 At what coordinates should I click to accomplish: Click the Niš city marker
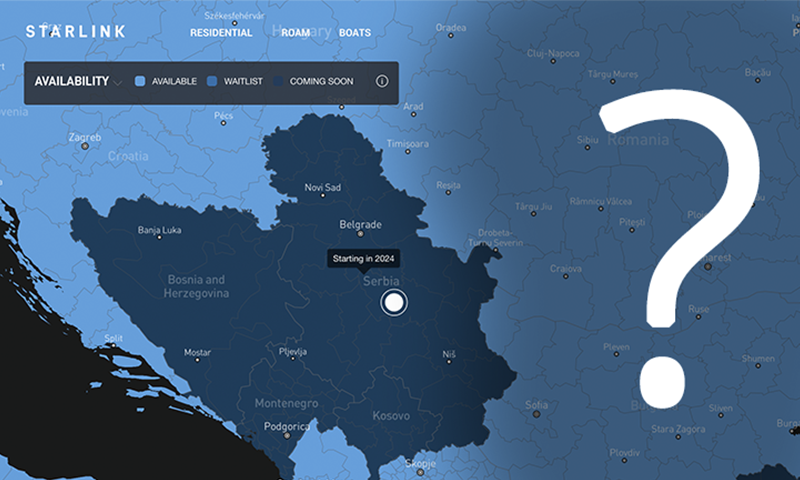click(449, 362)
